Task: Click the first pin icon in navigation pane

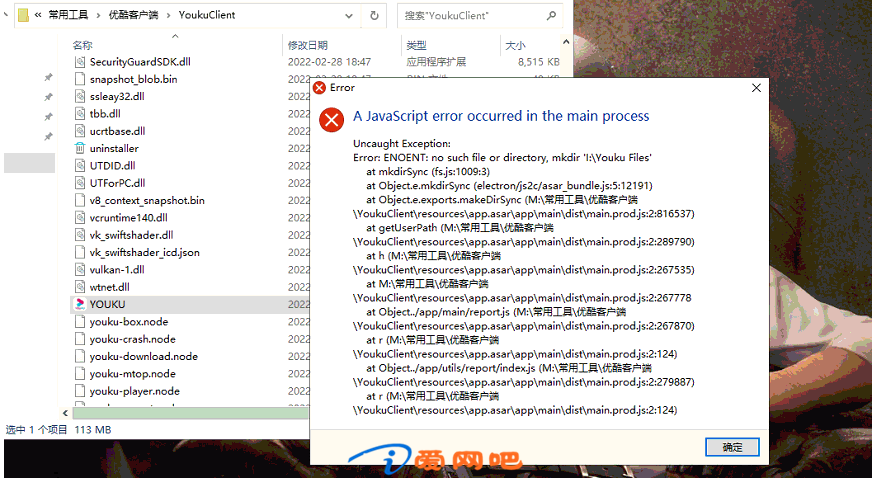Action: [x=48, y=77]
